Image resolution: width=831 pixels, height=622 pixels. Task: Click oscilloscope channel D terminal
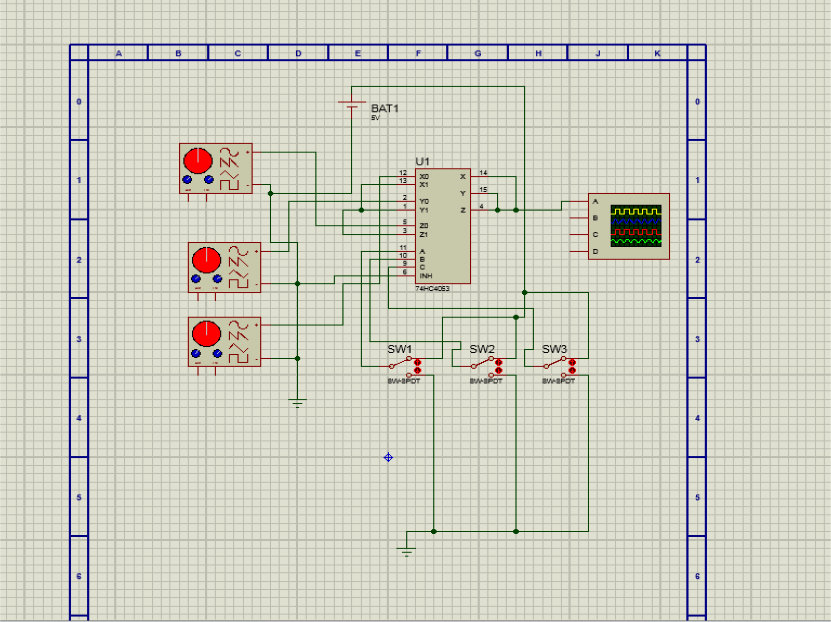click(x=579, y=251)
